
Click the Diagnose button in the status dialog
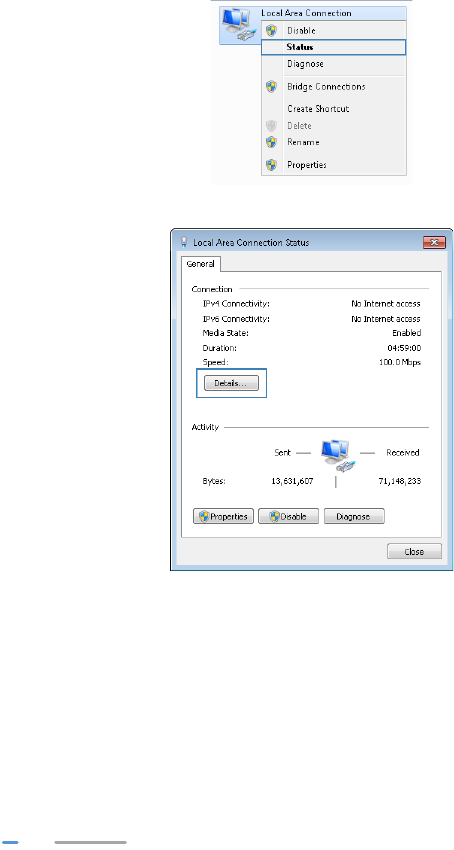pyautogui.click(x=354, y=516)
